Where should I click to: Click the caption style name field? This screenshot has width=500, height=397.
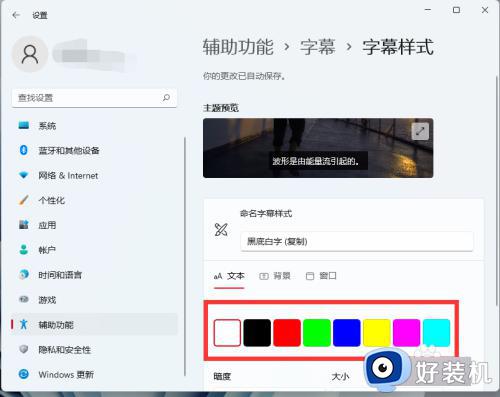tap(357, 241)
